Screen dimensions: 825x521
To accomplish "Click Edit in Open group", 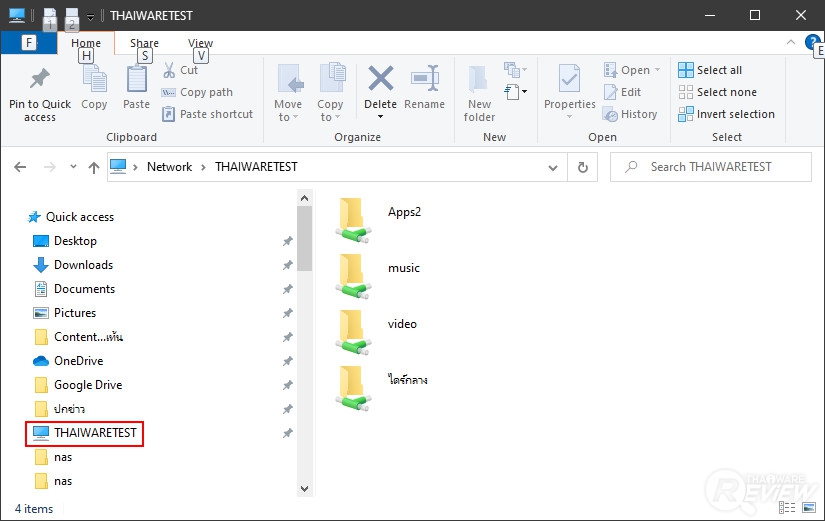I will [622, 92].
